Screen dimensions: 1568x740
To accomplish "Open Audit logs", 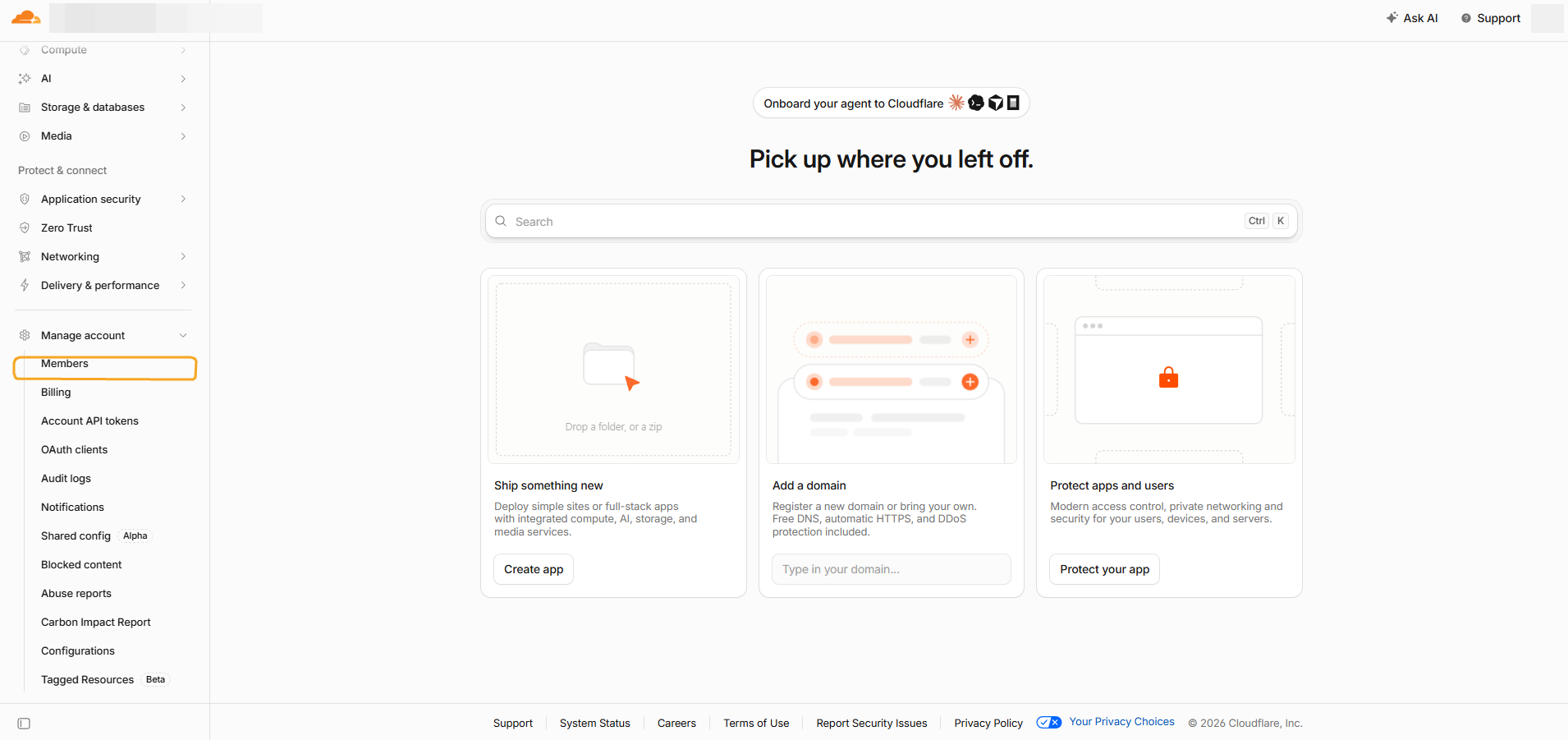I will pyautogui.click(x=66, y=479).
